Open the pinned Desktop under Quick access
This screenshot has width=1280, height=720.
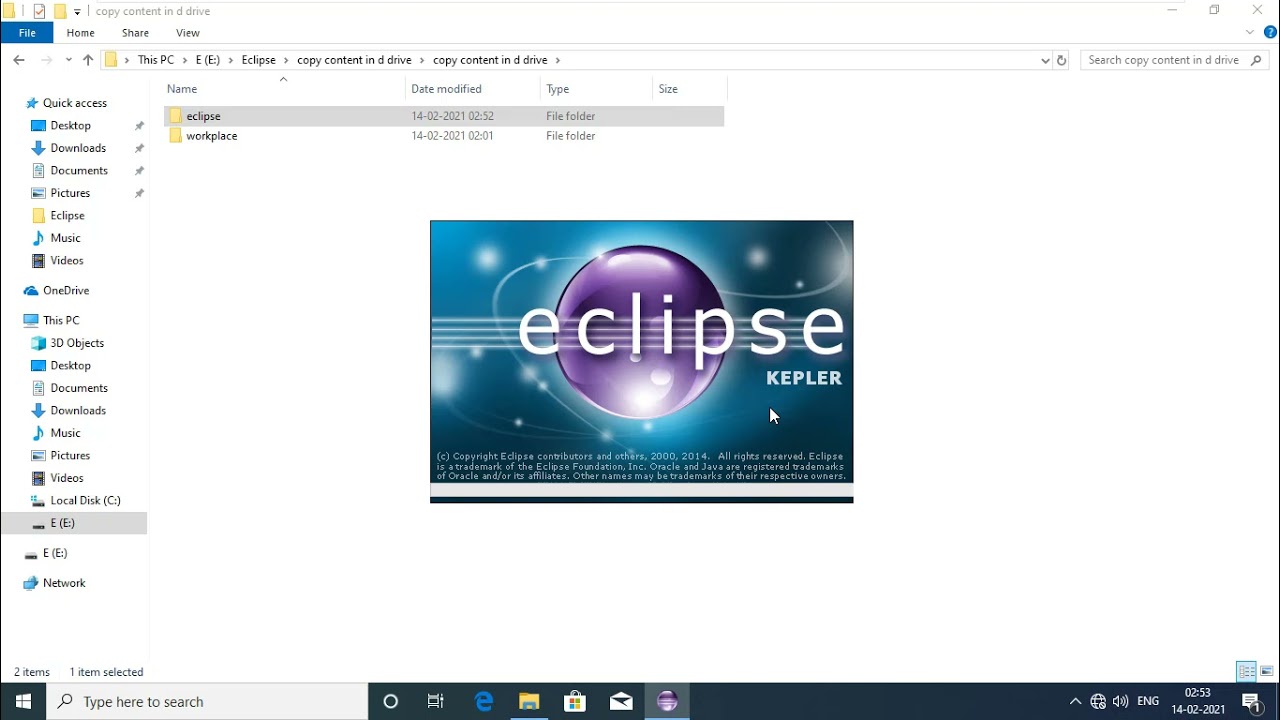point(71,126)
